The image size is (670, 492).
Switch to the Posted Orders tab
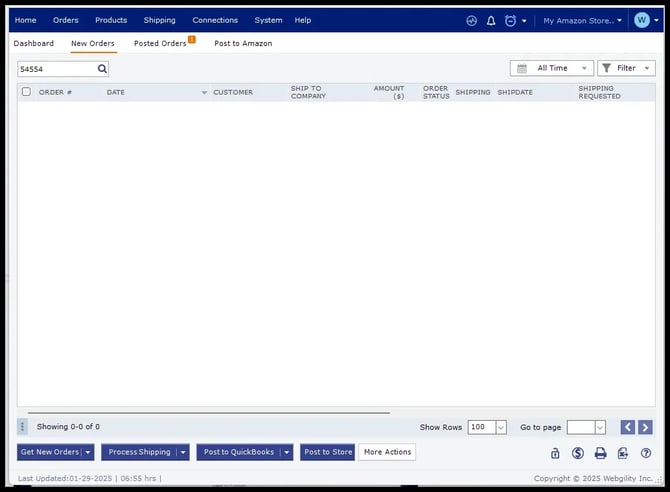pos(160,44)
